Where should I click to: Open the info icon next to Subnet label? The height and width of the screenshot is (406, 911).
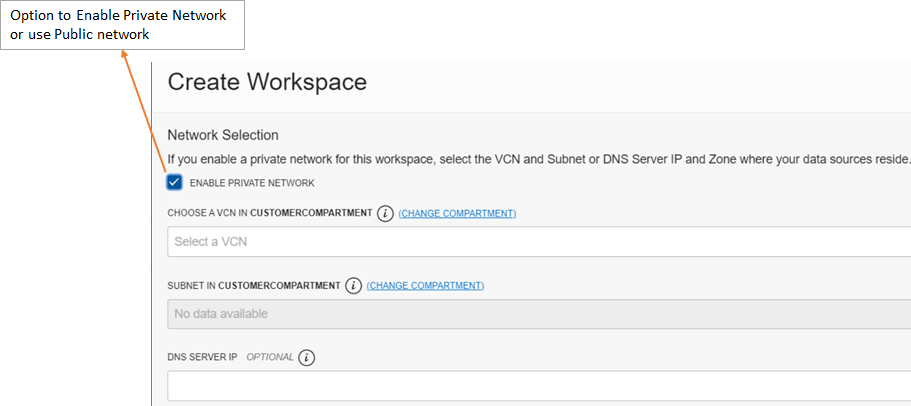(x=353, y=286)
